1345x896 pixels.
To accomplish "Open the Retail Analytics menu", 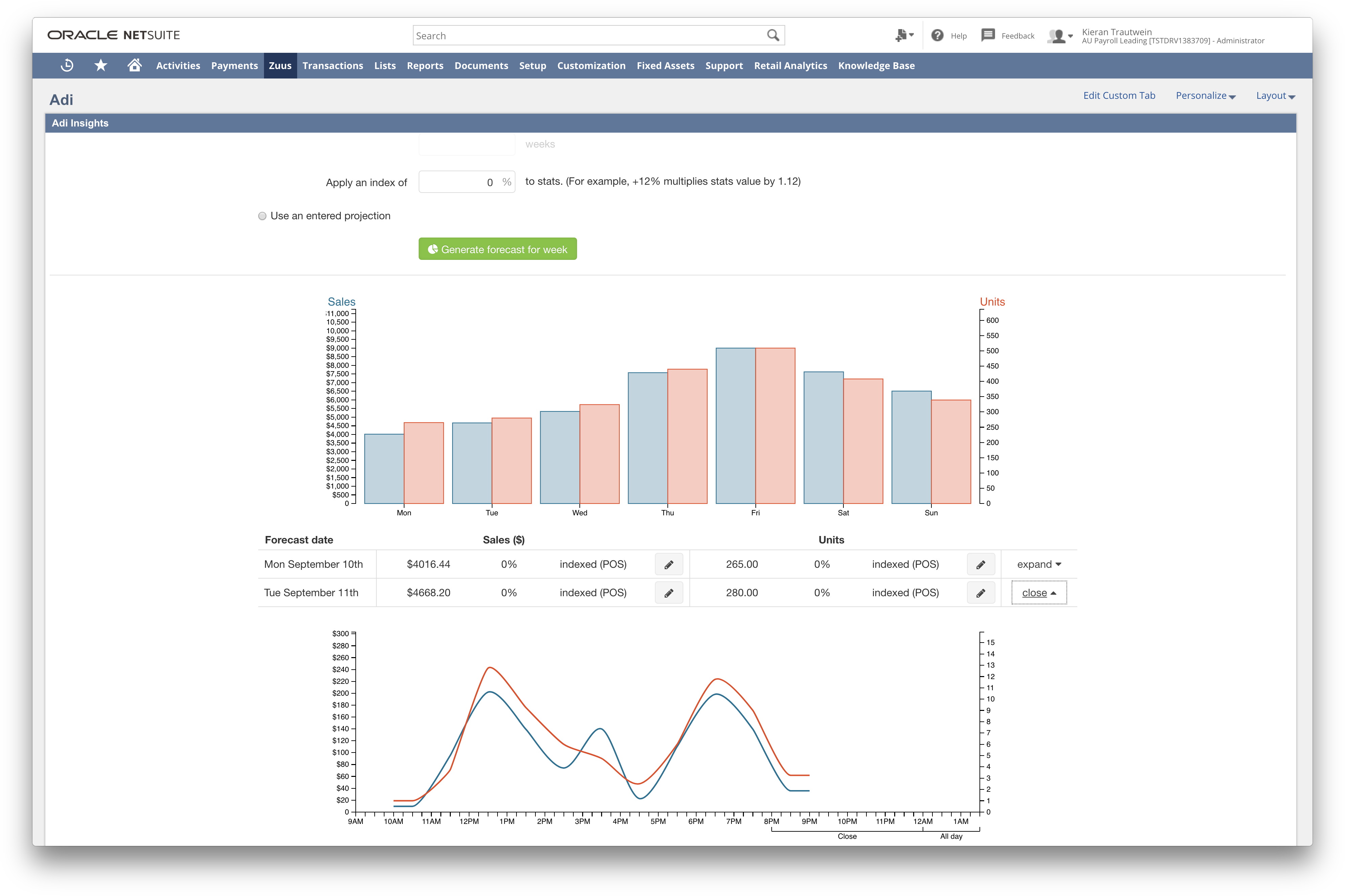I will pyautogui.click(x=790, y=66).
